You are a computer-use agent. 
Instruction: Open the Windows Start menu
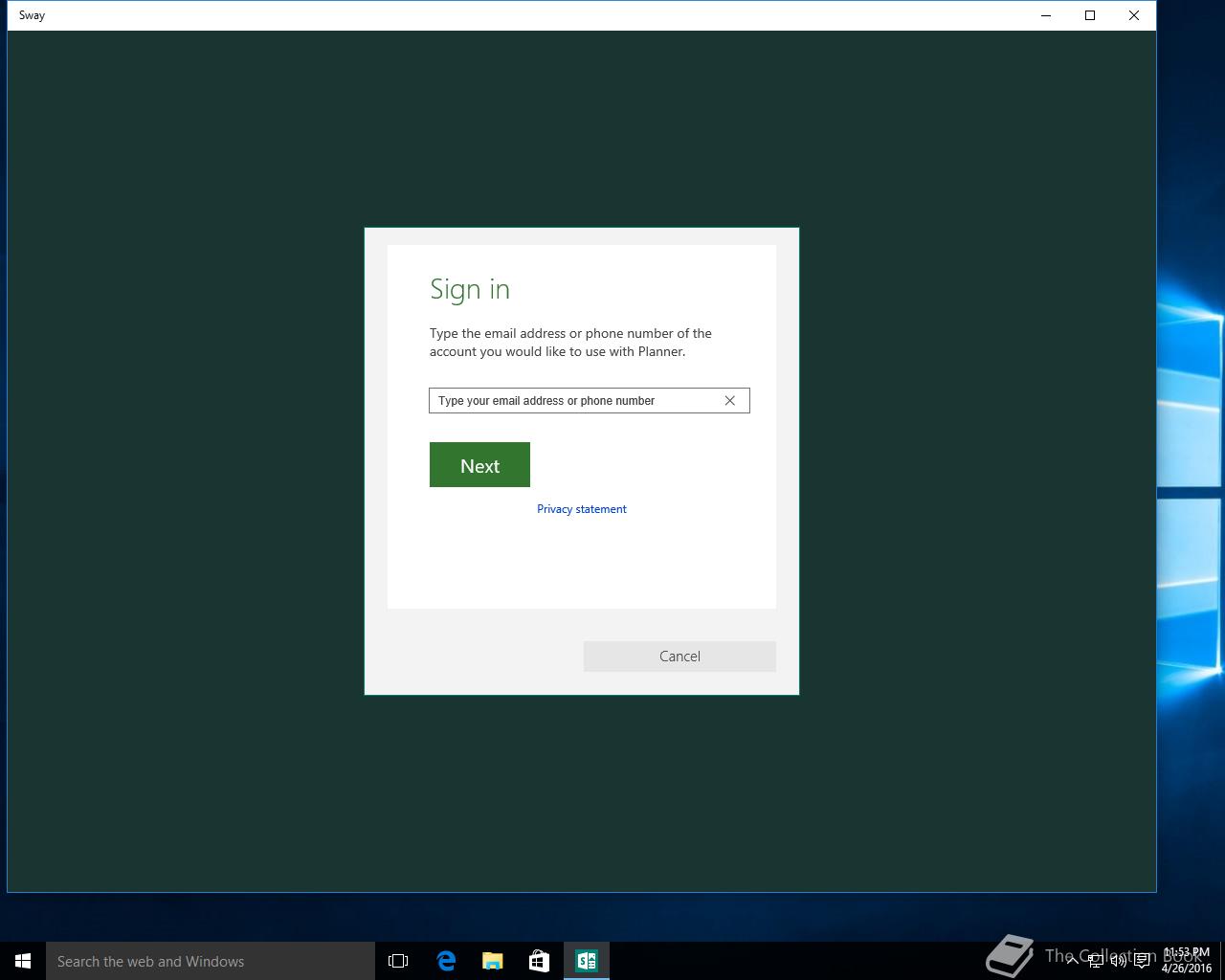pyautogui.click(x=23, y=961)
